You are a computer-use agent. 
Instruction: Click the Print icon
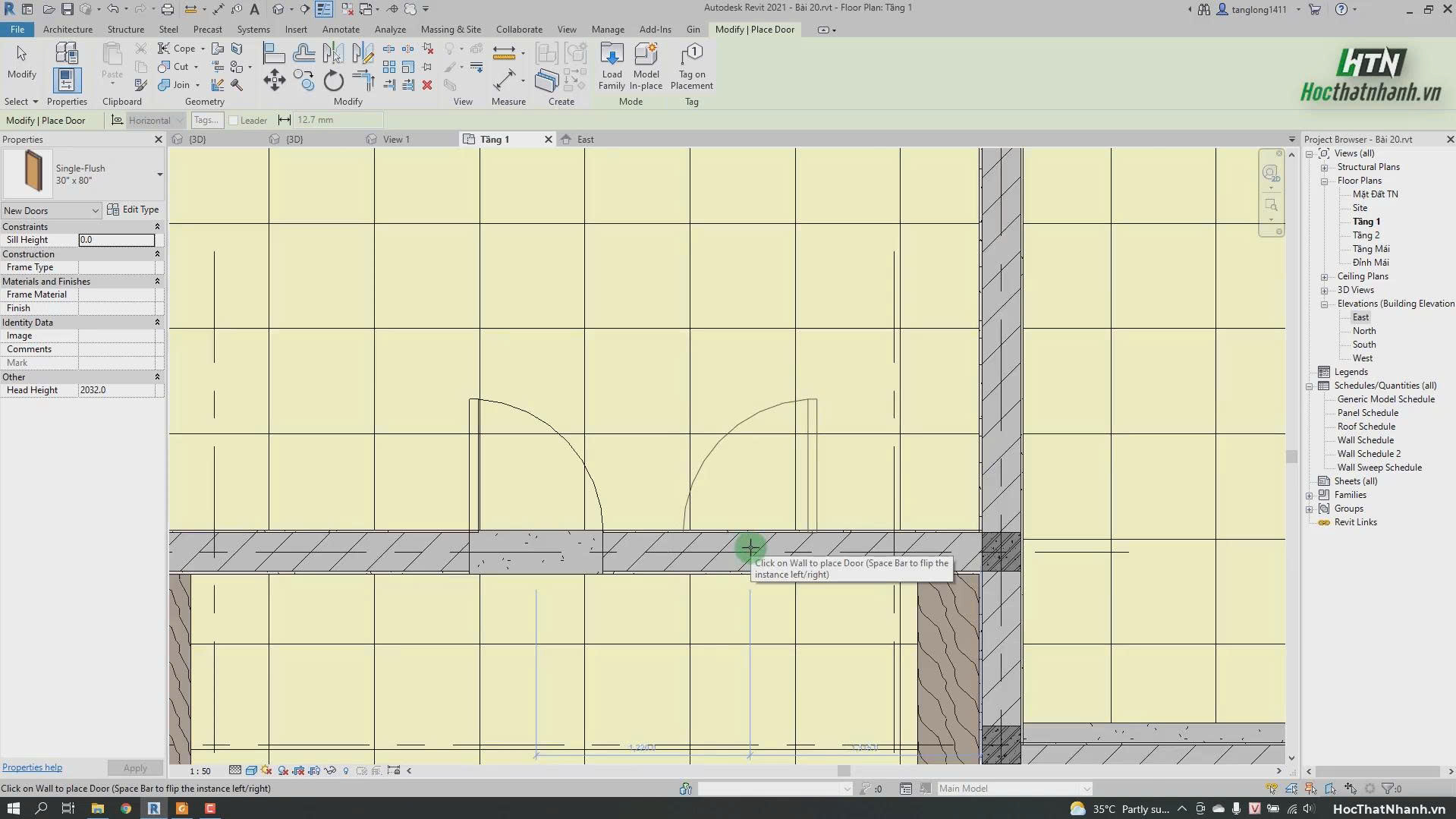[x=168, y=9]
